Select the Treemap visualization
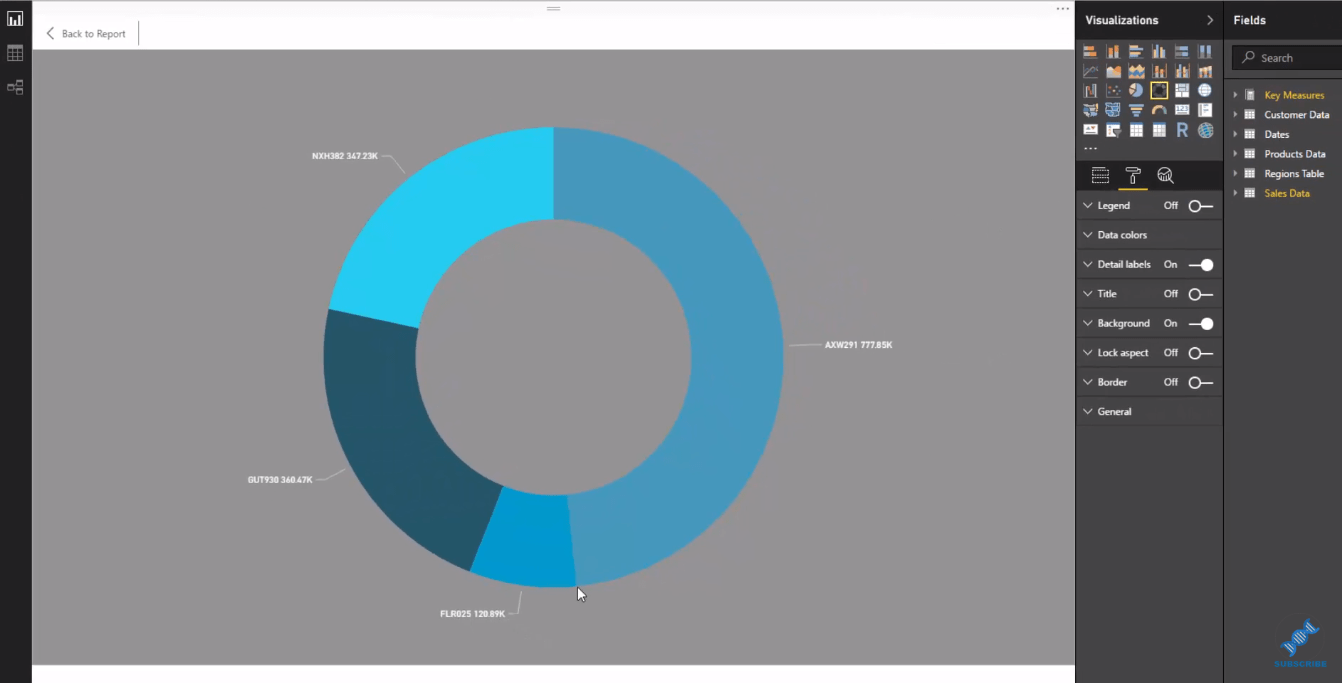 point(1182,91)
